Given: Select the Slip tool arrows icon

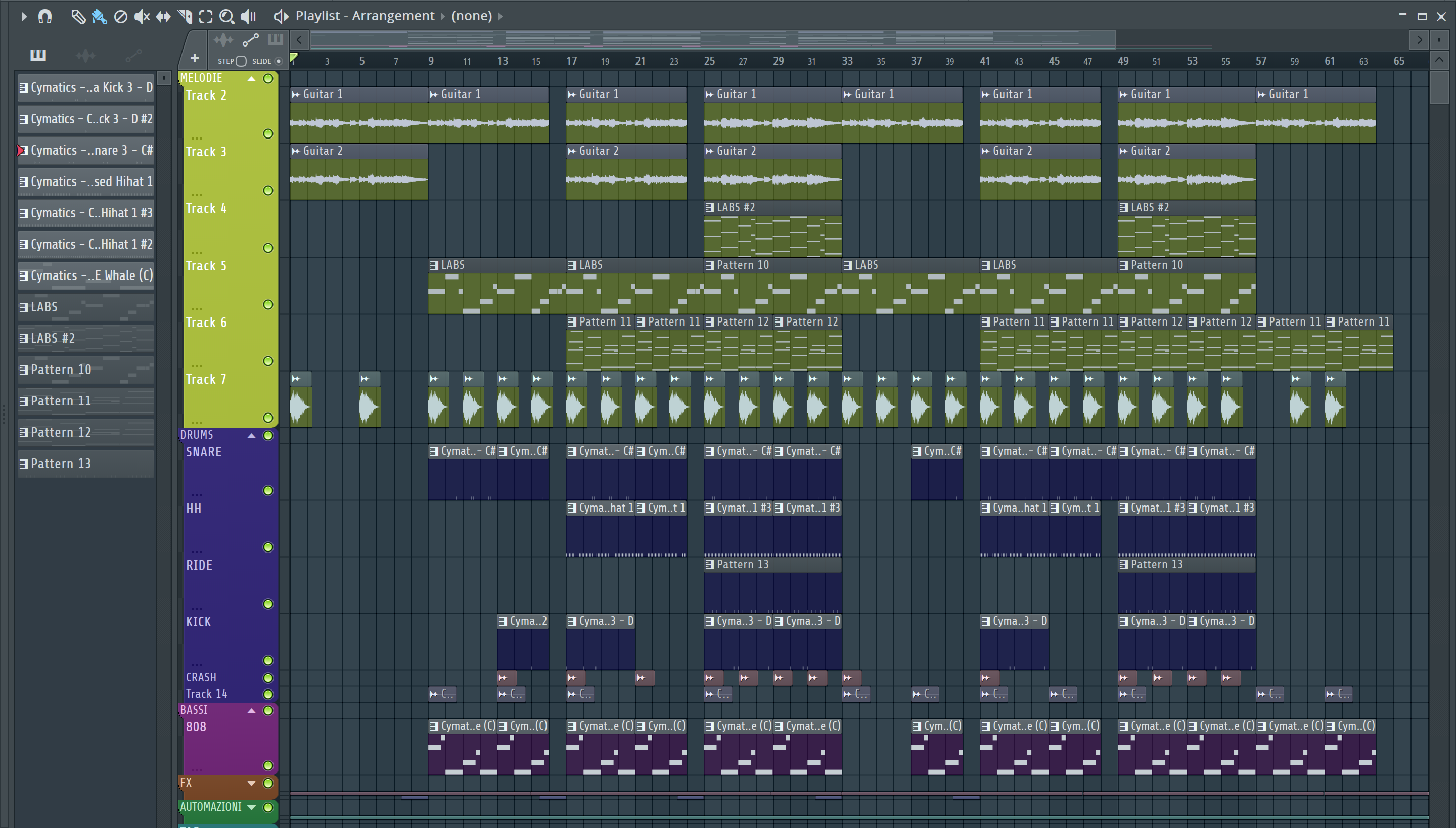Looking at the screenshot, I should (x=163, y=17).
